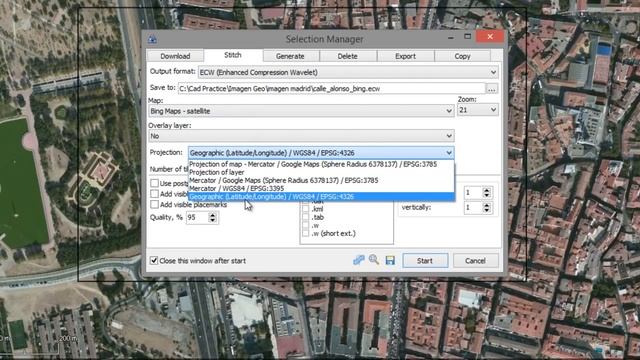Click the Quality % stepper arrows
This screenshot has height=360, width=640.
pyautogui.click(x=213, y=218)
